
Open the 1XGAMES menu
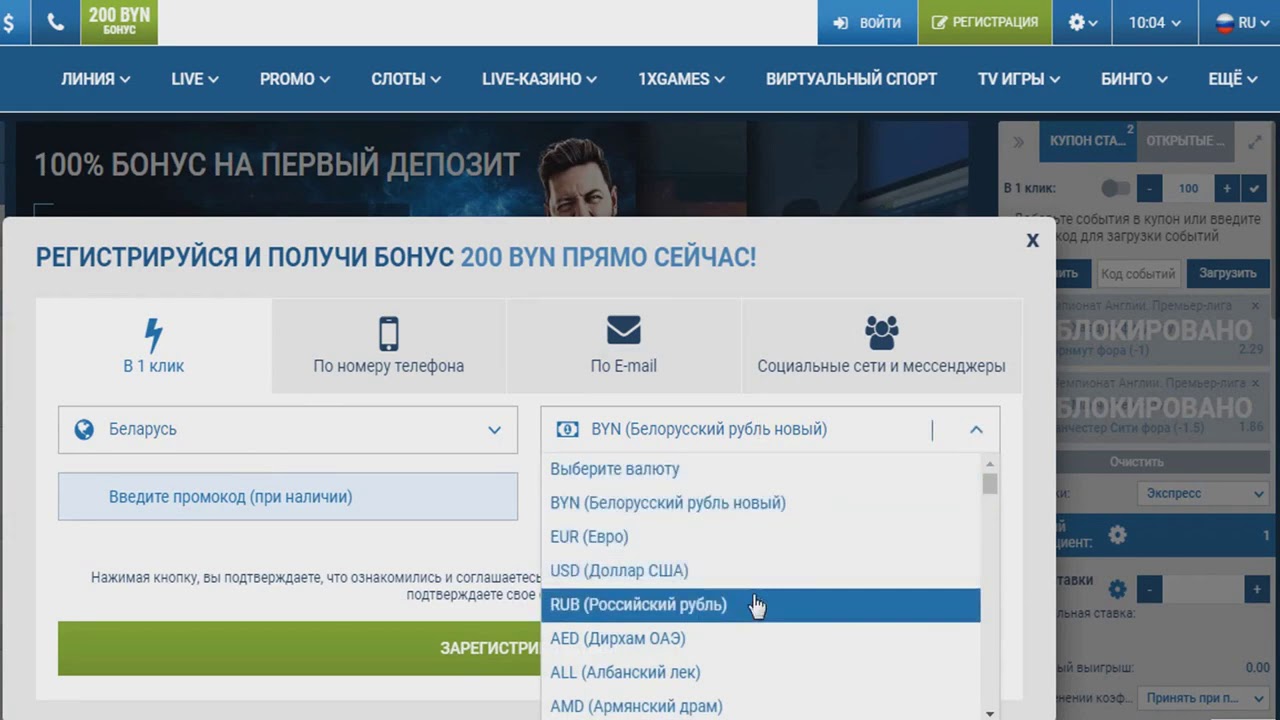tap(682, 79)
